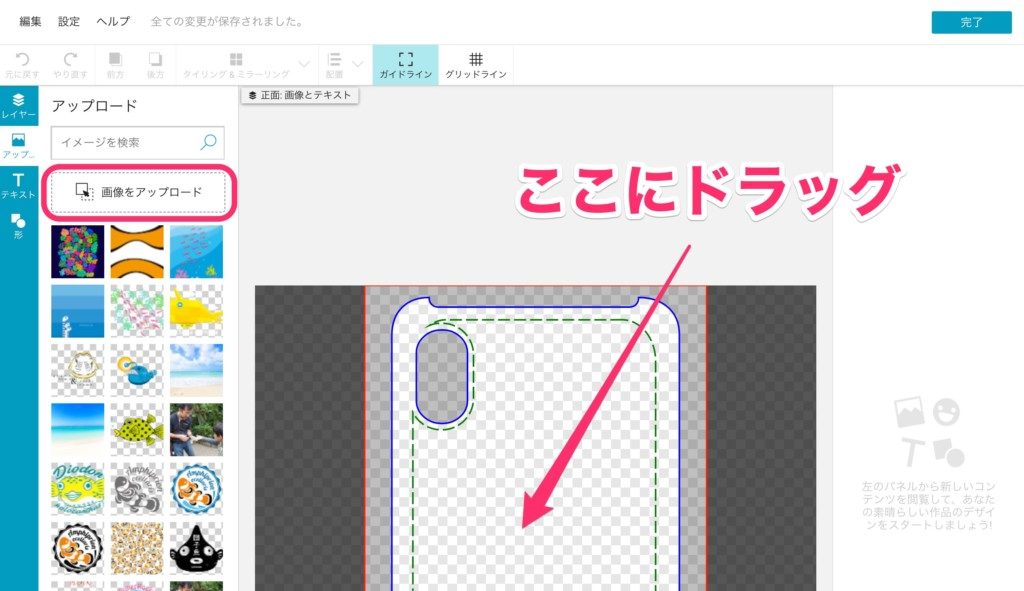Toggle グリッドライン grid lines display

point(475,65)
